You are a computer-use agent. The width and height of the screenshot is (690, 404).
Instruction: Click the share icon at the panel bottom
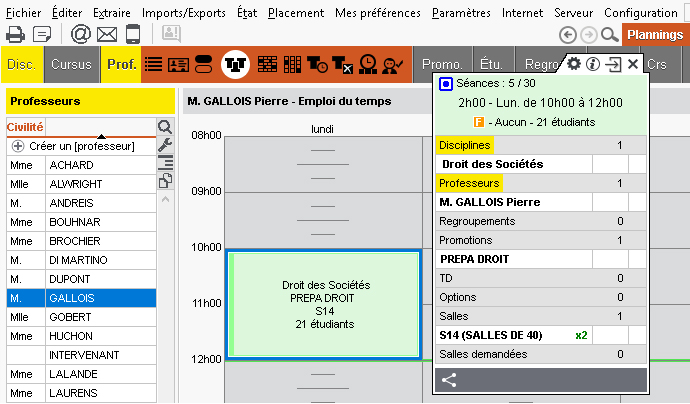point(449,380)
